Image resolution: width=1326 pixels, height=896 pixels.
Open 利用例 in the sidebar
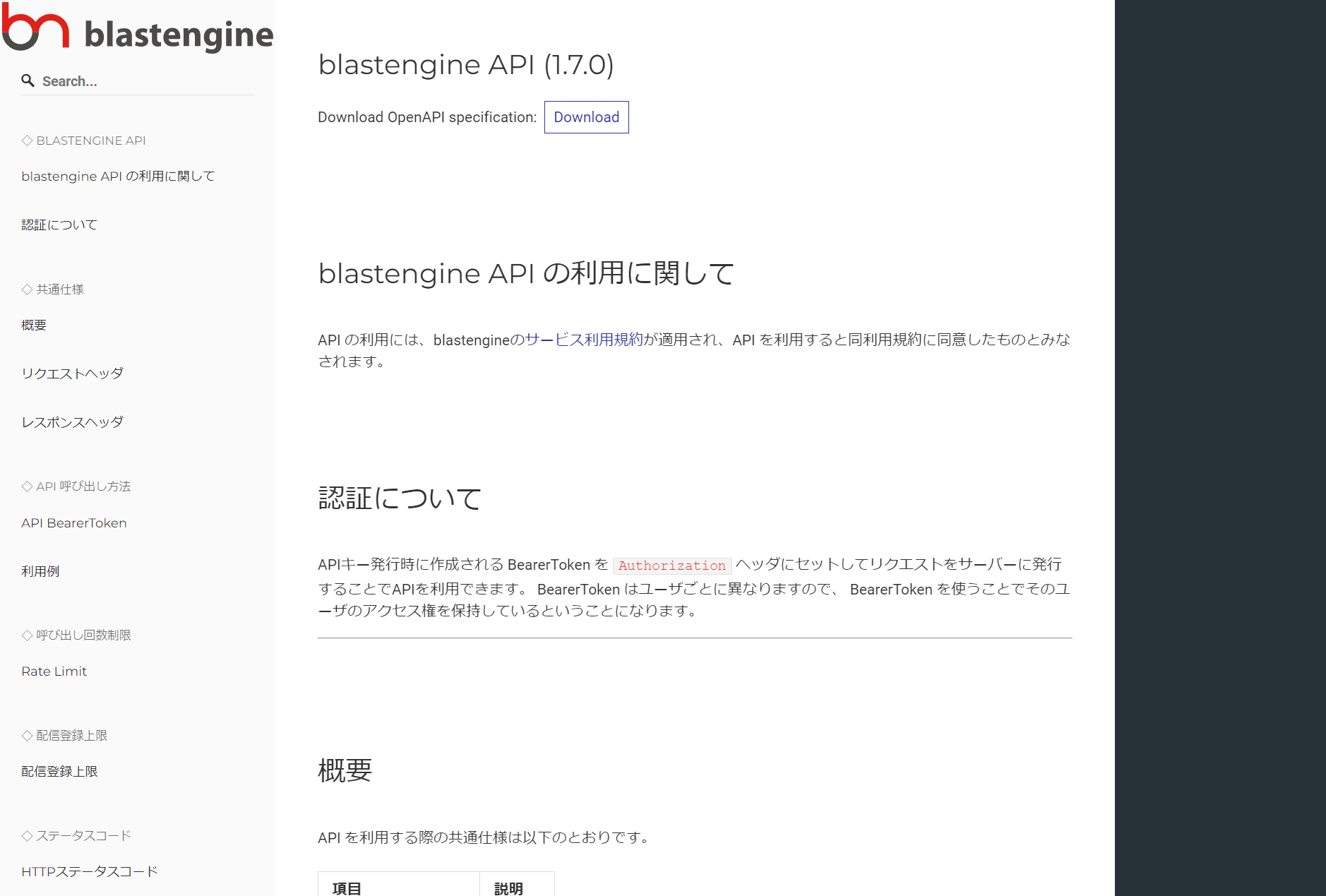40,571
